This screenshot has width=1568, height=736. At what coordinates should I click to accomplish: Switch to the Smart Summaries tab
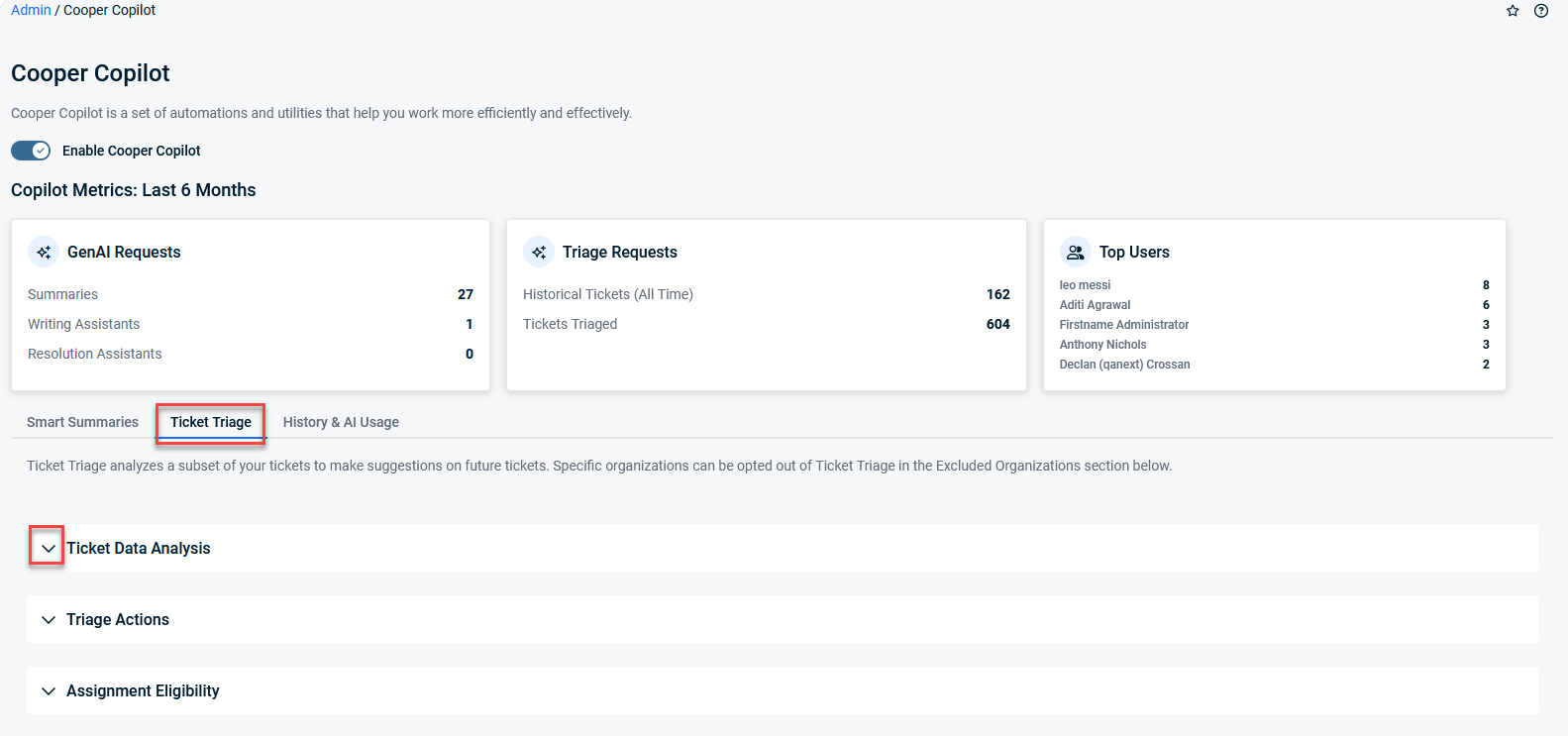82,422
